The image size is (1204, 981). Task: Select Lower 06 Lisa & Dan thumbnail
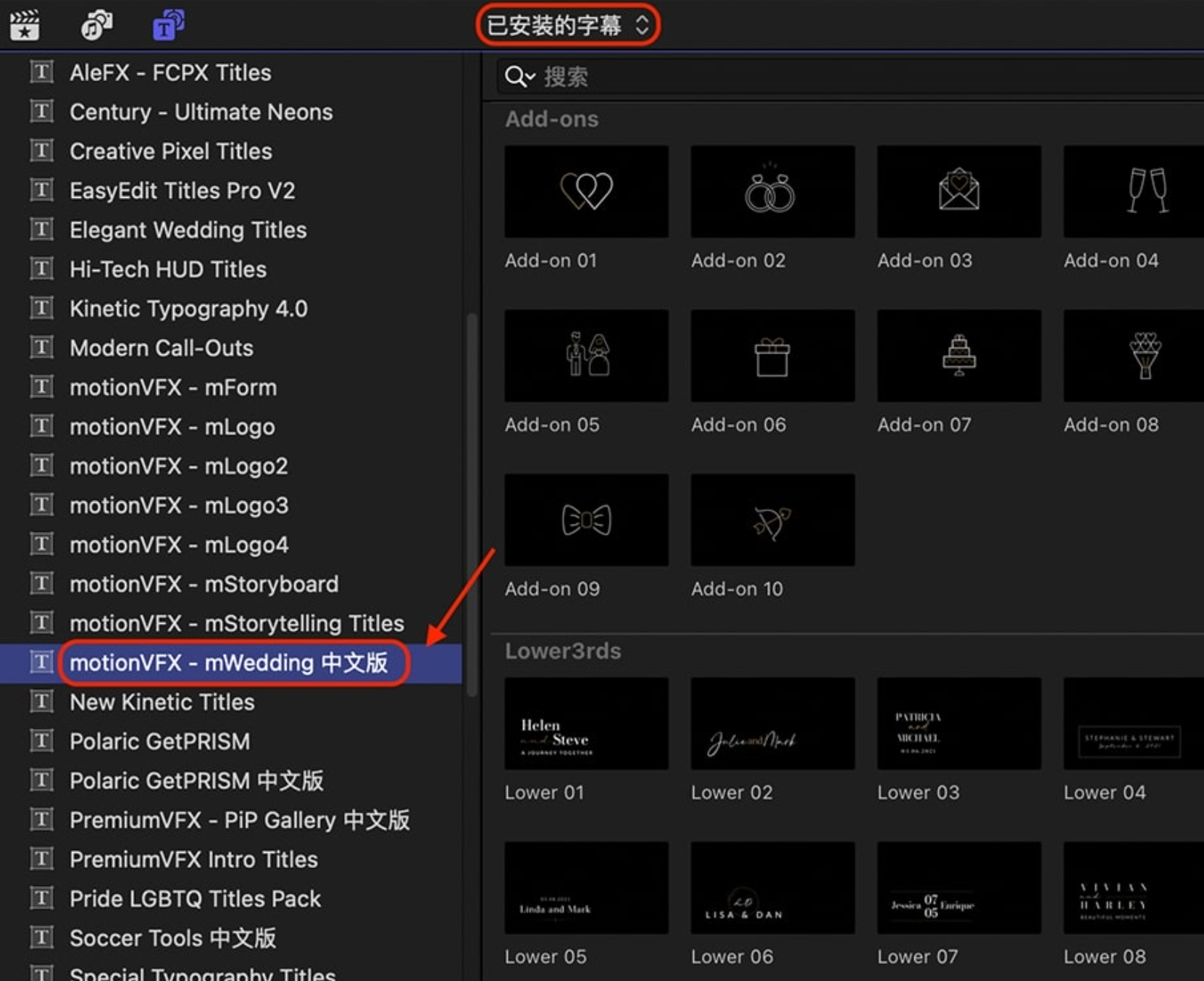(773, 888)
